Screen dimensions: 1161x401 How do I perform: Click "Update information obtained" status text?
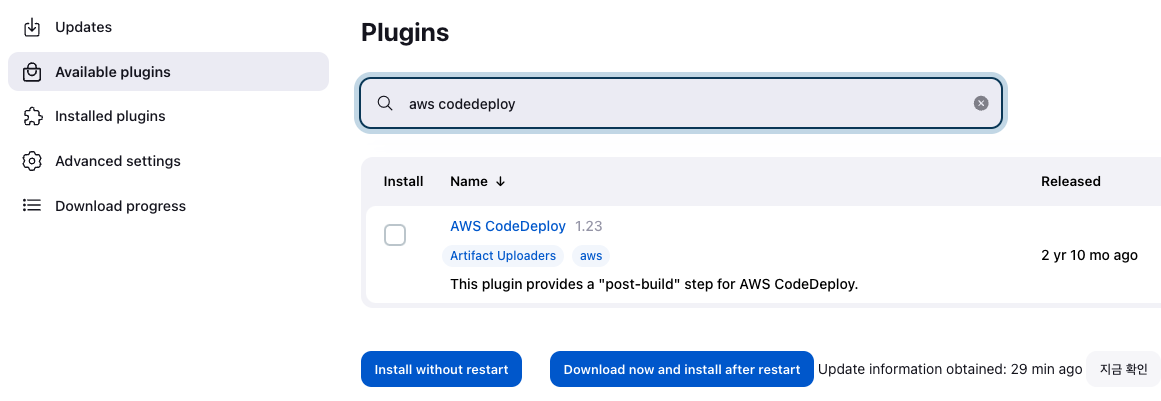point(950,369)
